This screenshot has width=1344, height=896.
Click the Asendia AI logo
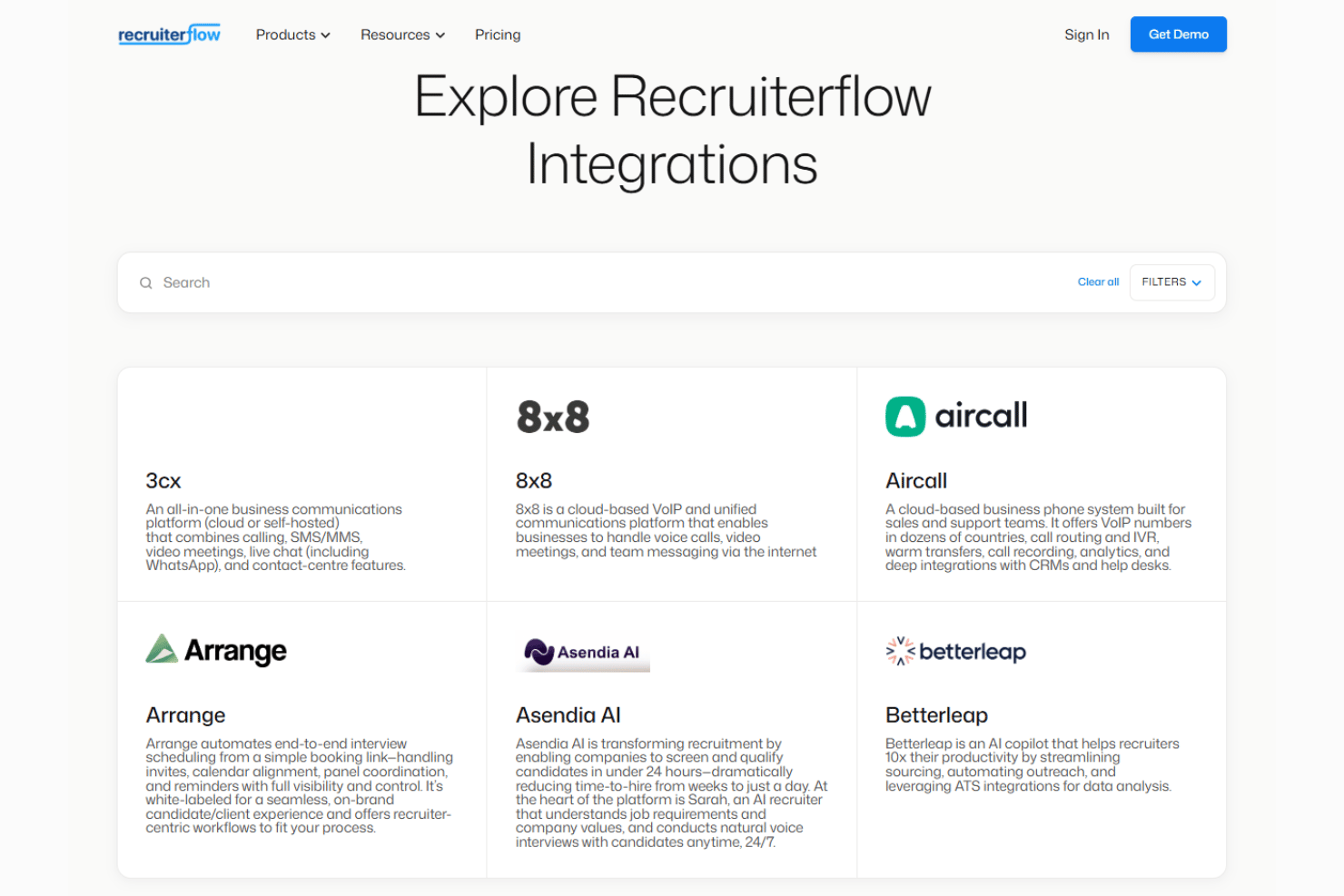coord(583,653)
